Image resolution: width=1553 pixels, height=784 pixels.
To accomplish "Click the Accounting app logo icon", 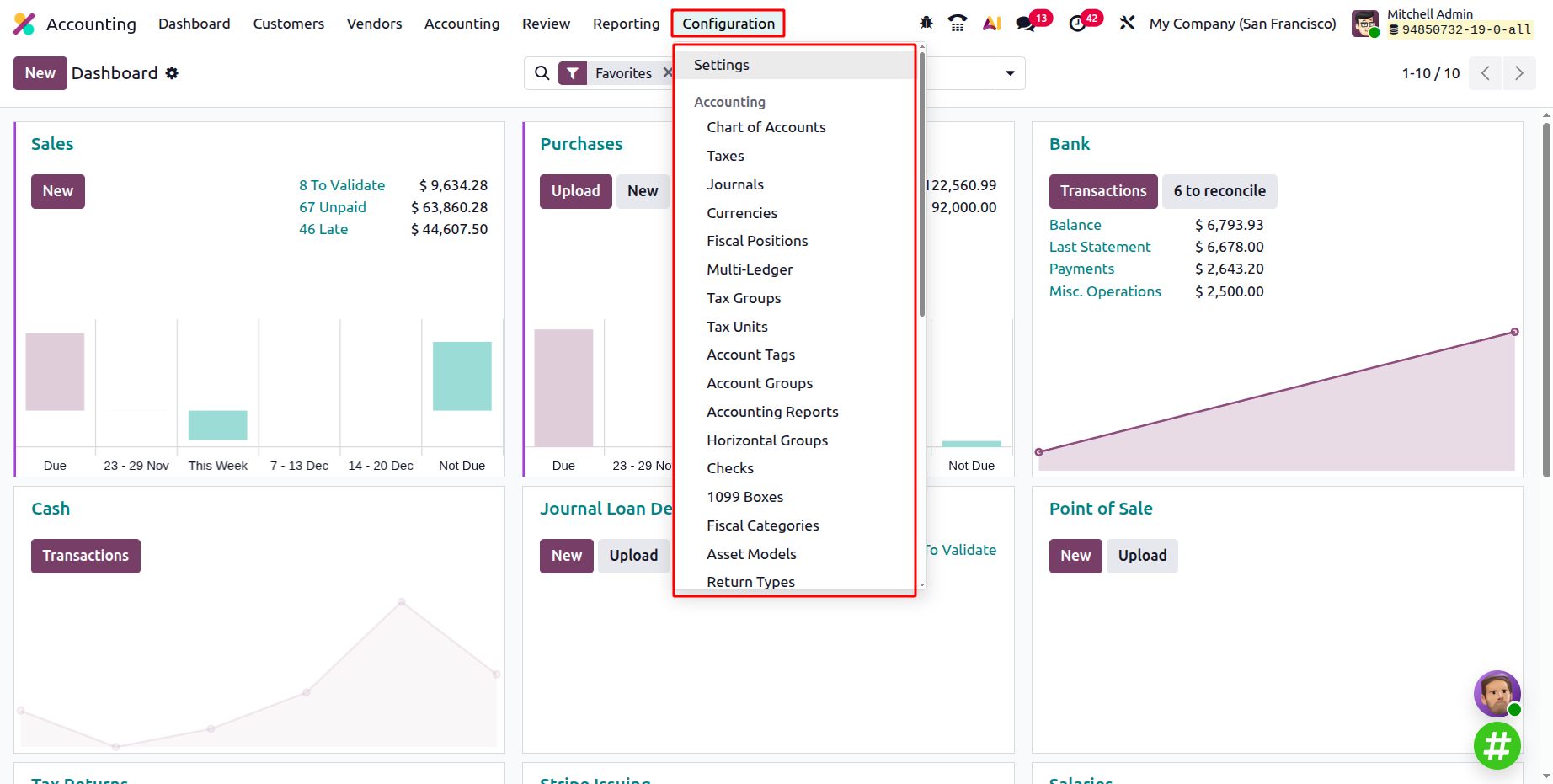I will point(24,24).
